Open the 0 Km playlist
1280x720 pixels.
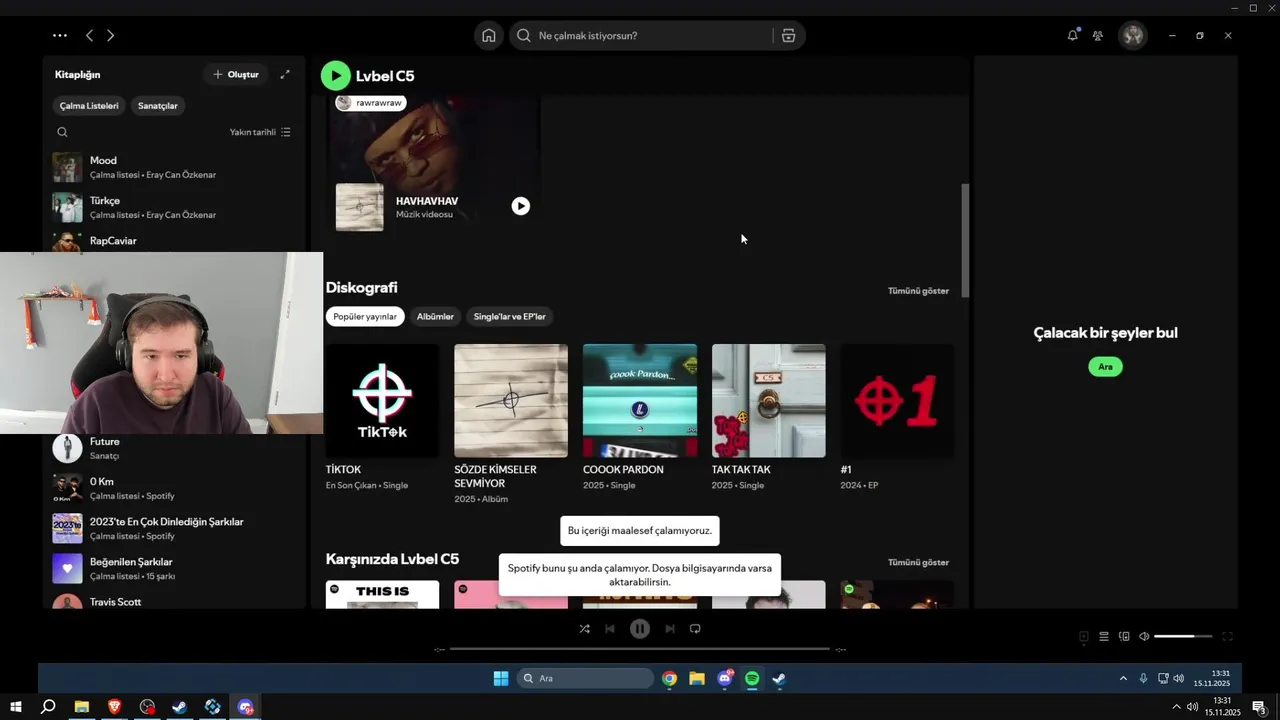(x=175, y=488)
